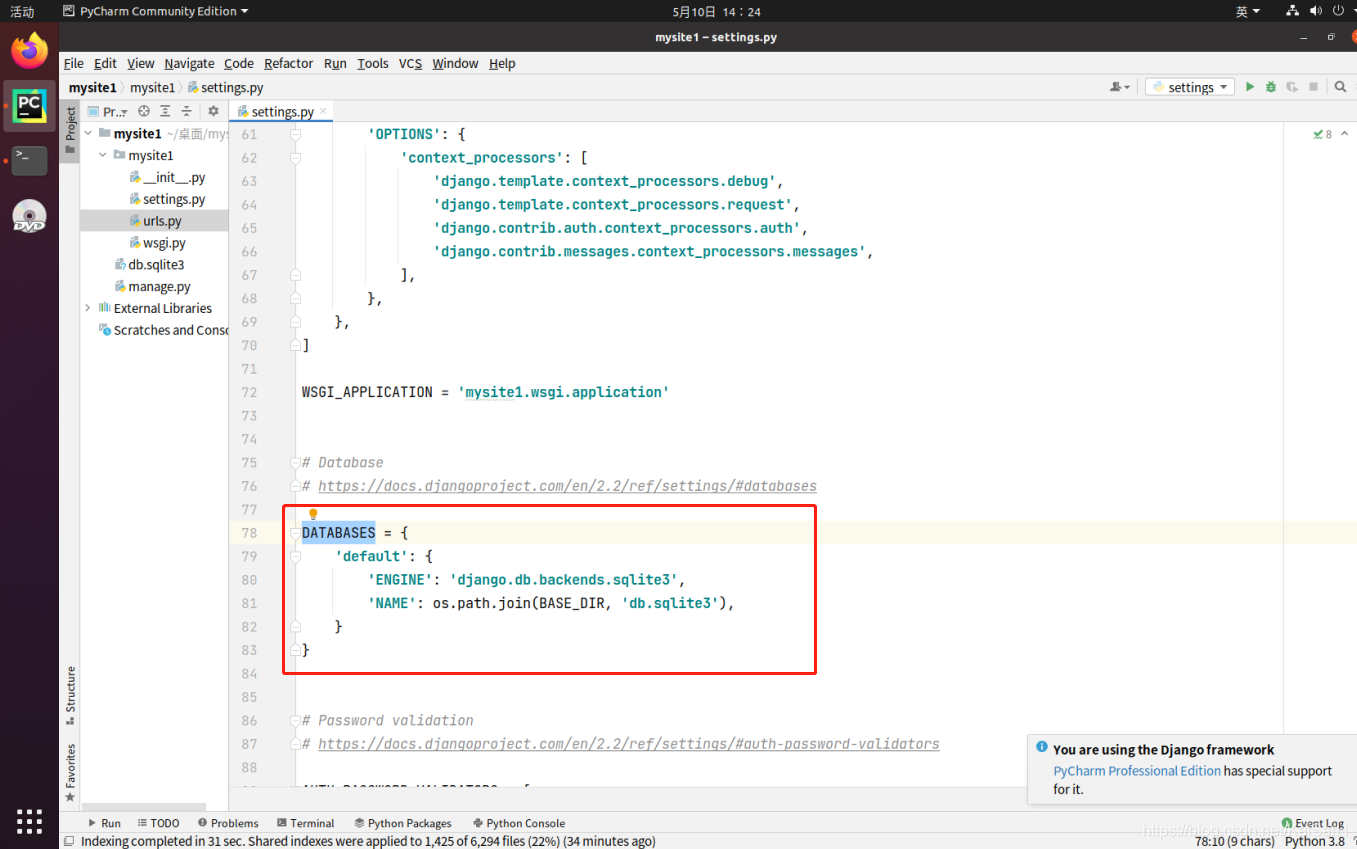Click the Run with Coverage icon

(x=1292, y=87)
